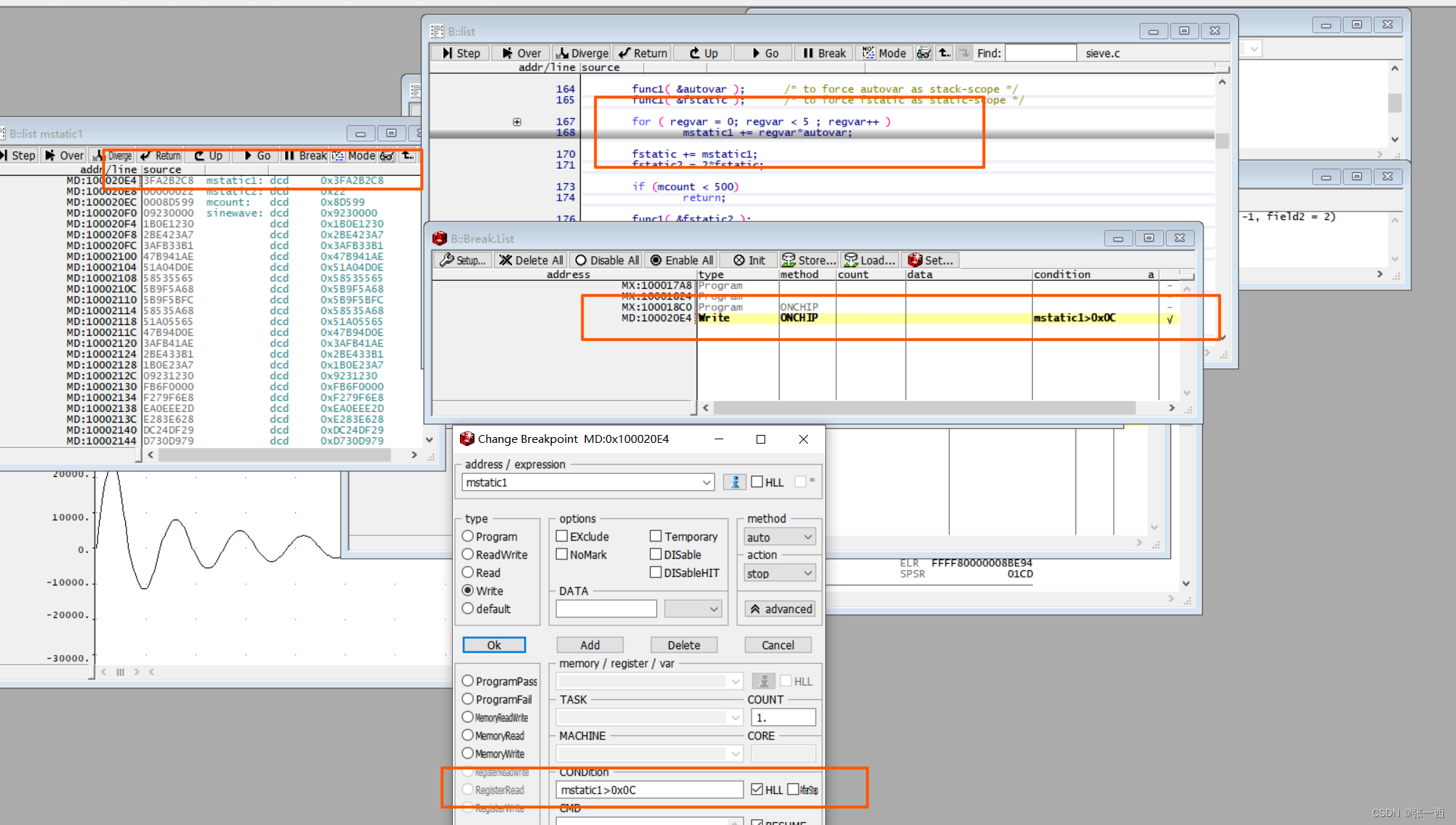Viewport: 1456px width, 825px height.
Task: Click Up in the B::list window toolbar
Action: click(703, 53)
